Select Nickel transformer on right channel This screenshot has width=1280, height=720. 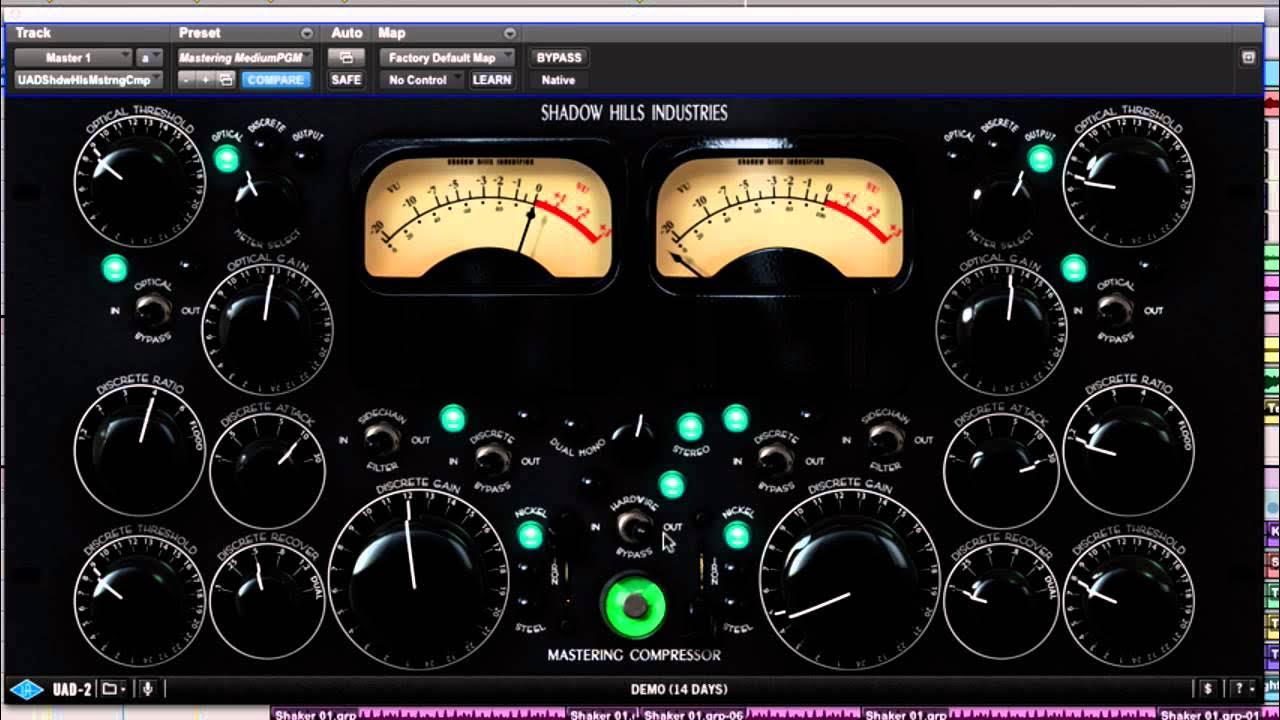tap(737, 535)
